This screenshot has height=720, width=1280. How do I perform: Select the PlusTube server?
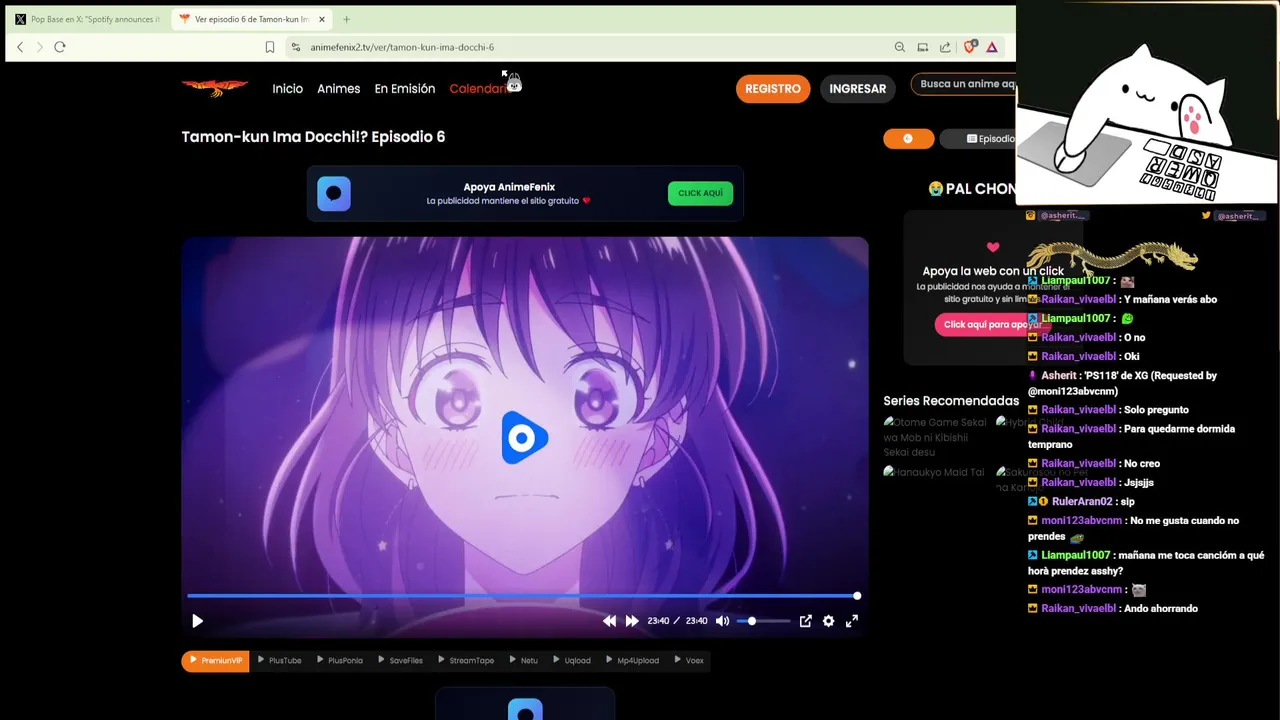(x=279, y=661)
